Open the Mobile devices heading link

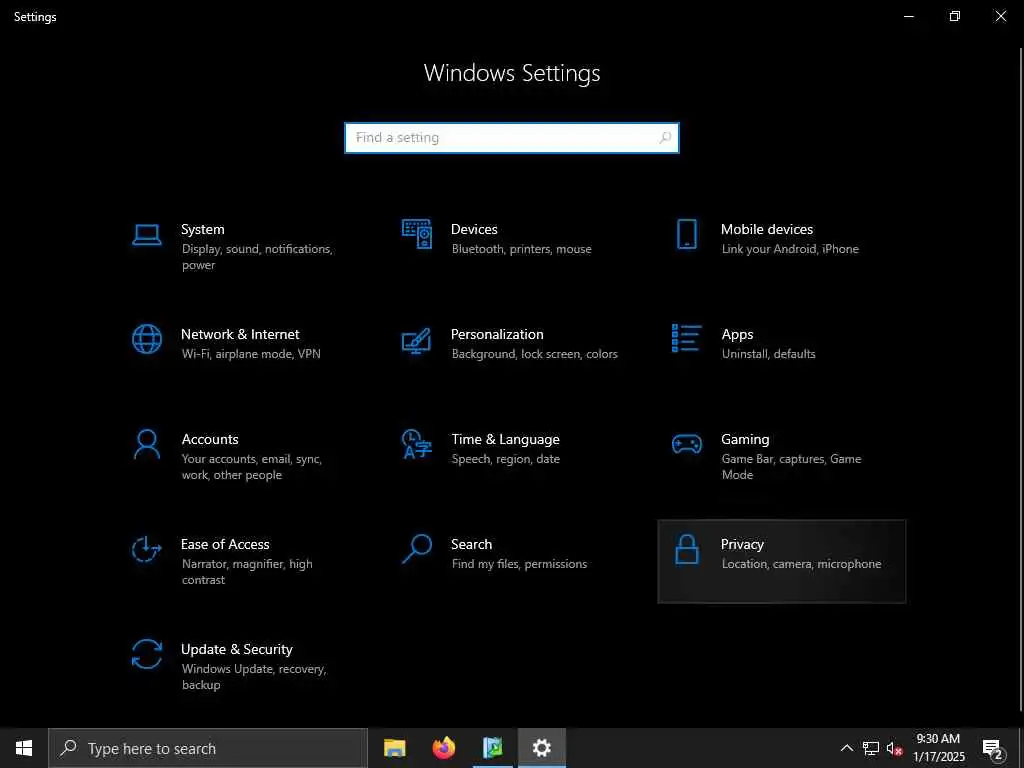(x=767, y=229)
